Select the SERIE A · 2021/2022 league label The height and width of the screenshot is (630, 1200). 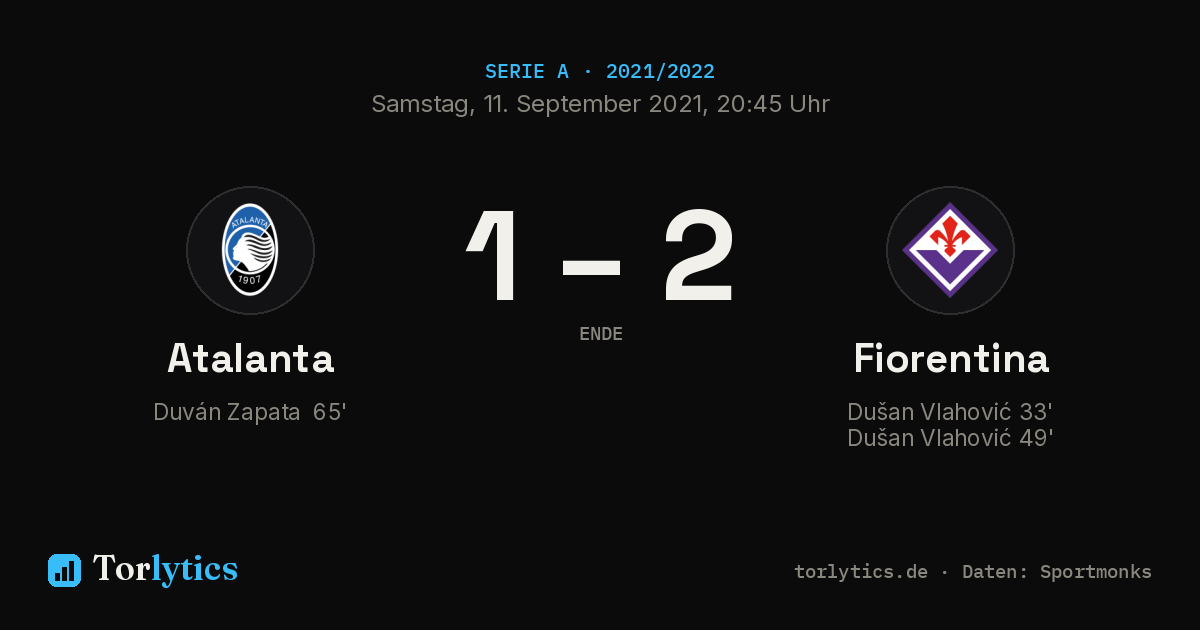[600, 72]
